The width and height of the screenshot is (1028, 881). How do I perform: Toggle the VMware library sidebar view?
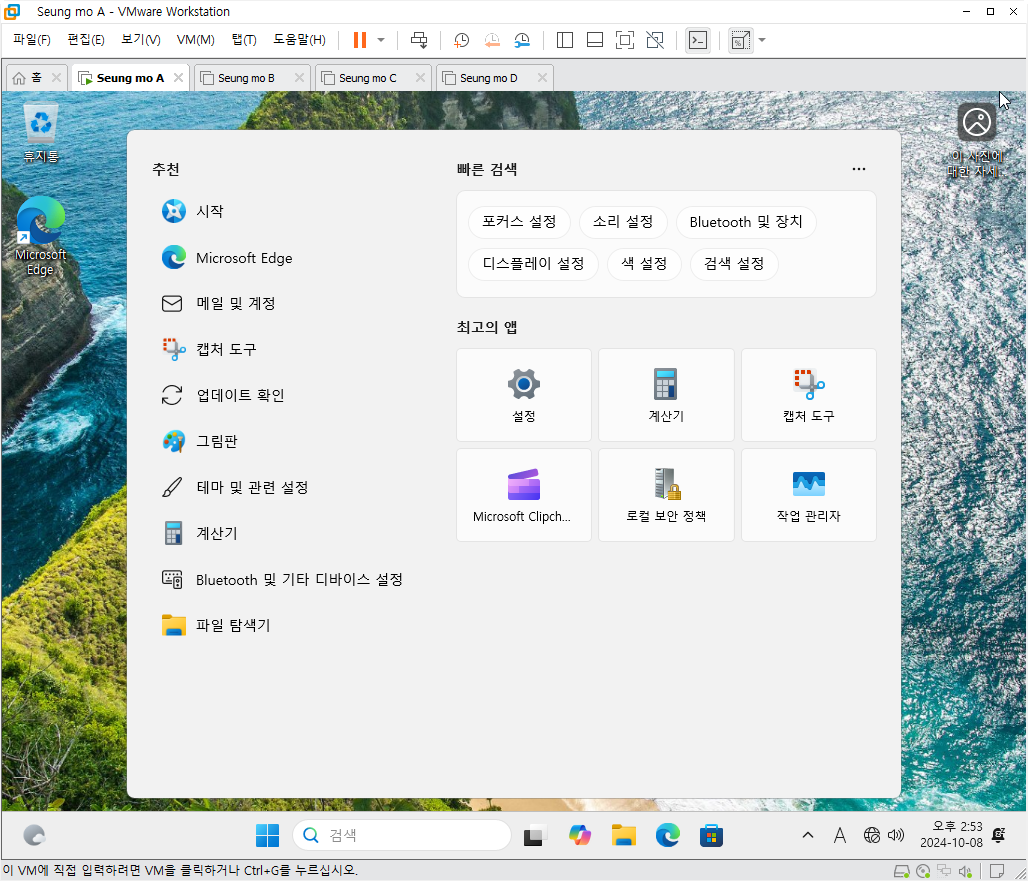564,40
